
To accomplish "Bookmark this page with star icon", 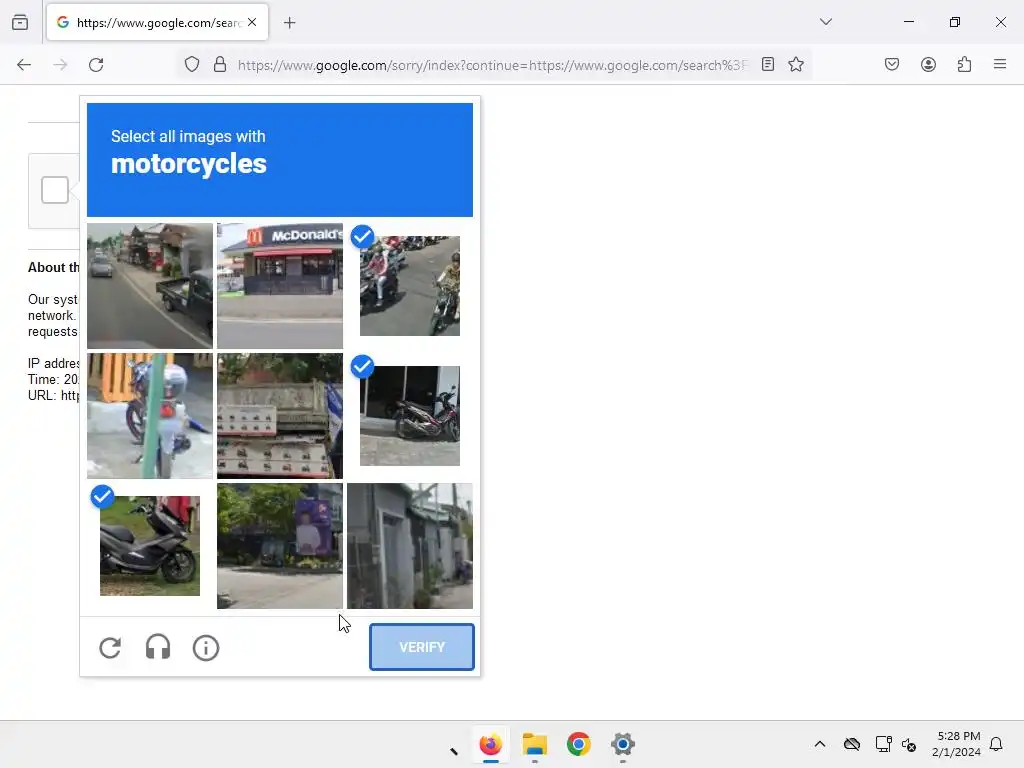I will (795, 64).
